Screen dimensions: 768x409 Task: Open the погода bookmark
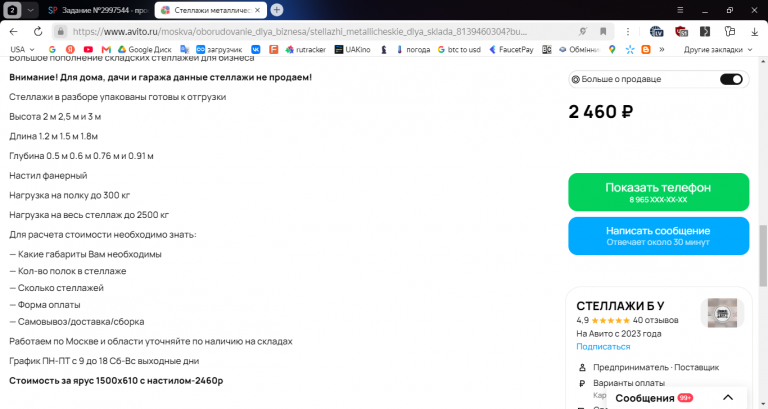coord(413,49)
